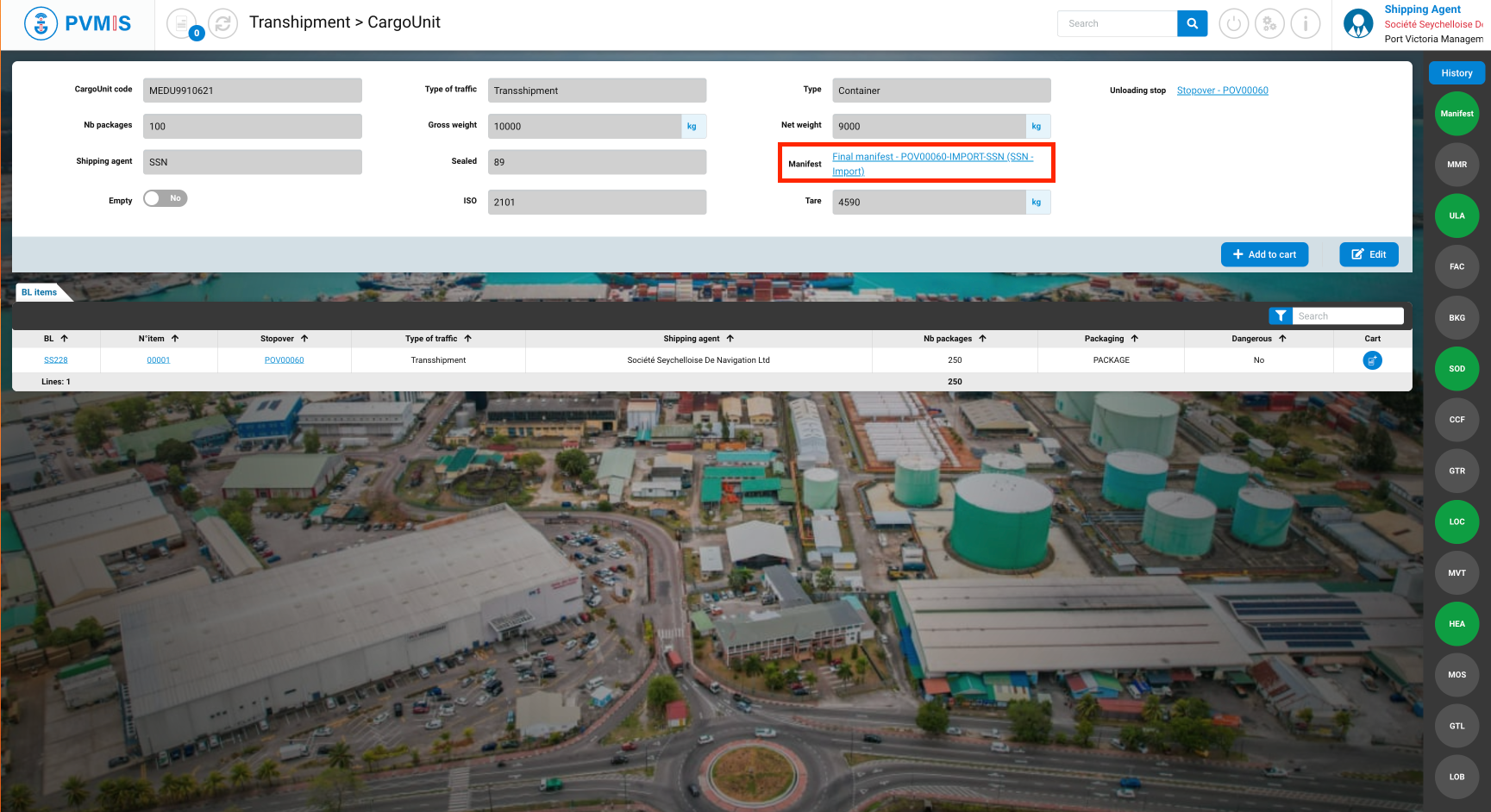Viewport: 1491px width, 812px height.
Task: Open the settings gears icon
Action: point(1269,24)
